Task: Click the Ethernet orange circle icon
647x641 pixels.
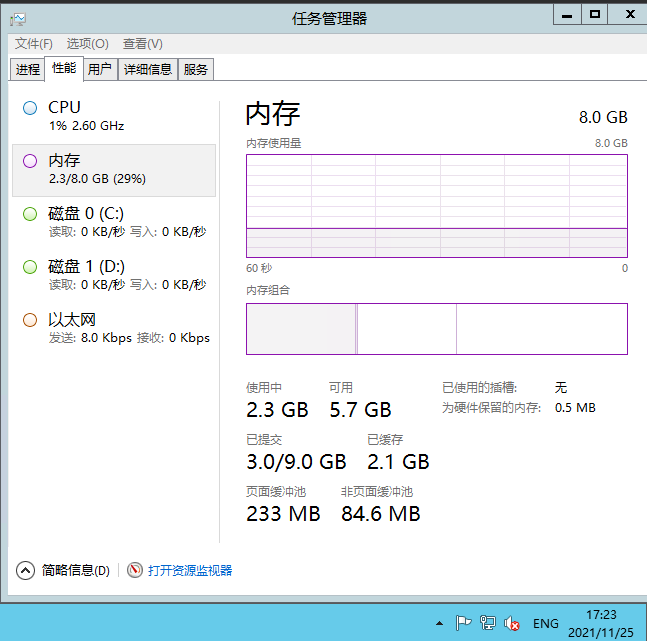Action: pos(30,319)
